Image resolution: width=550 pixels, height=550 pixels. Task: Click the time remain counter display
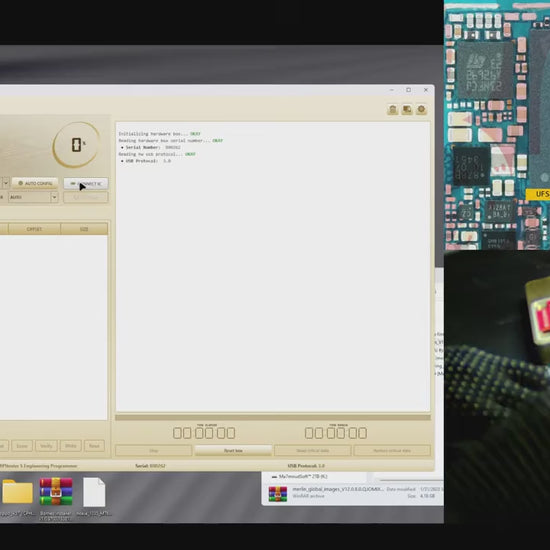pyautogui.click(x=336, y=432)
